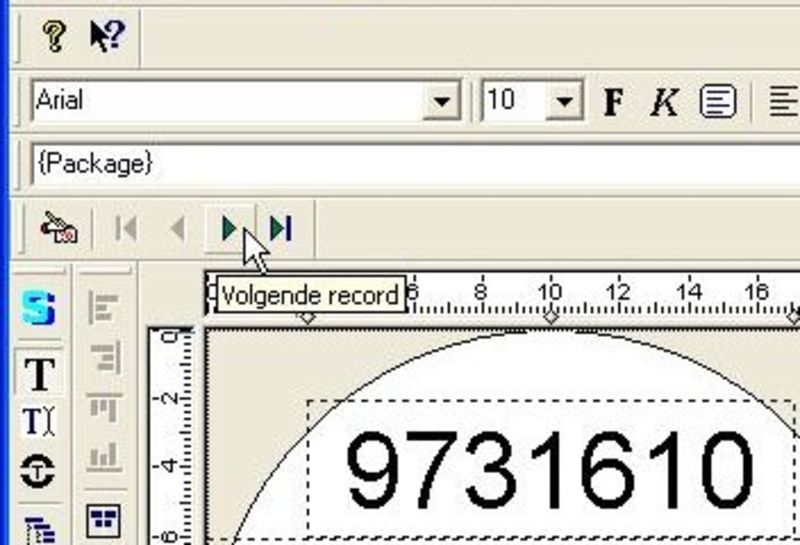Select the text with cursor tool
The height and width of the screenshot is (545, 800).
(39, 422)
